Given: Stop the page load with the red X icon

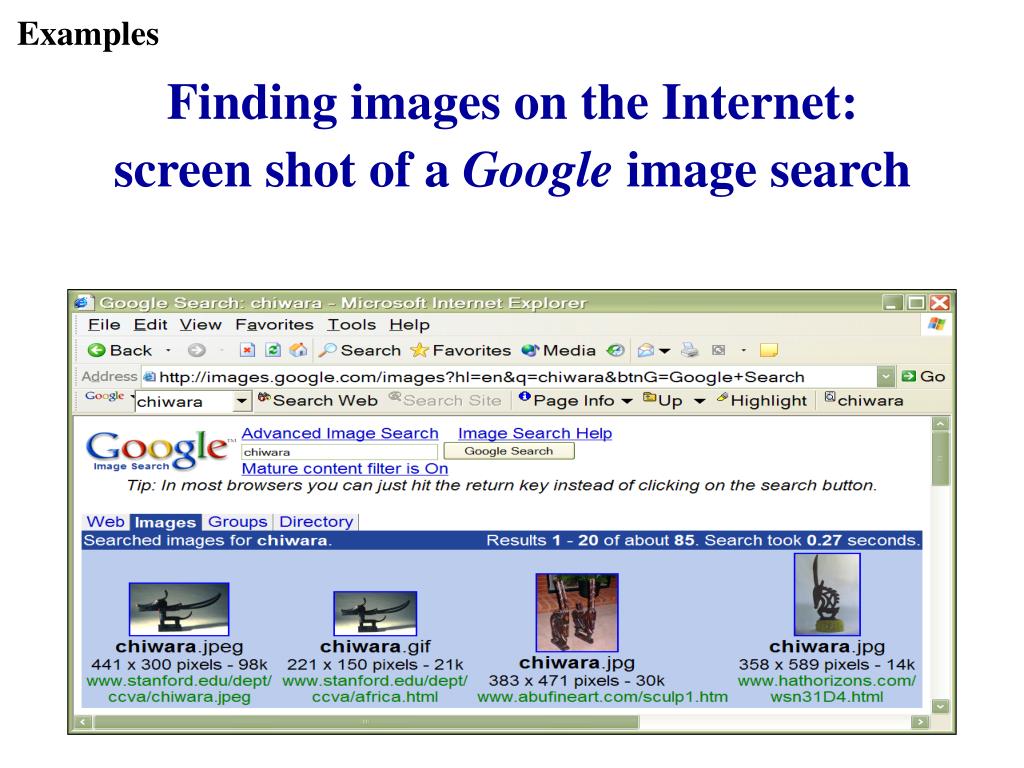Looking at the screenshot, I should pos(247,351).
